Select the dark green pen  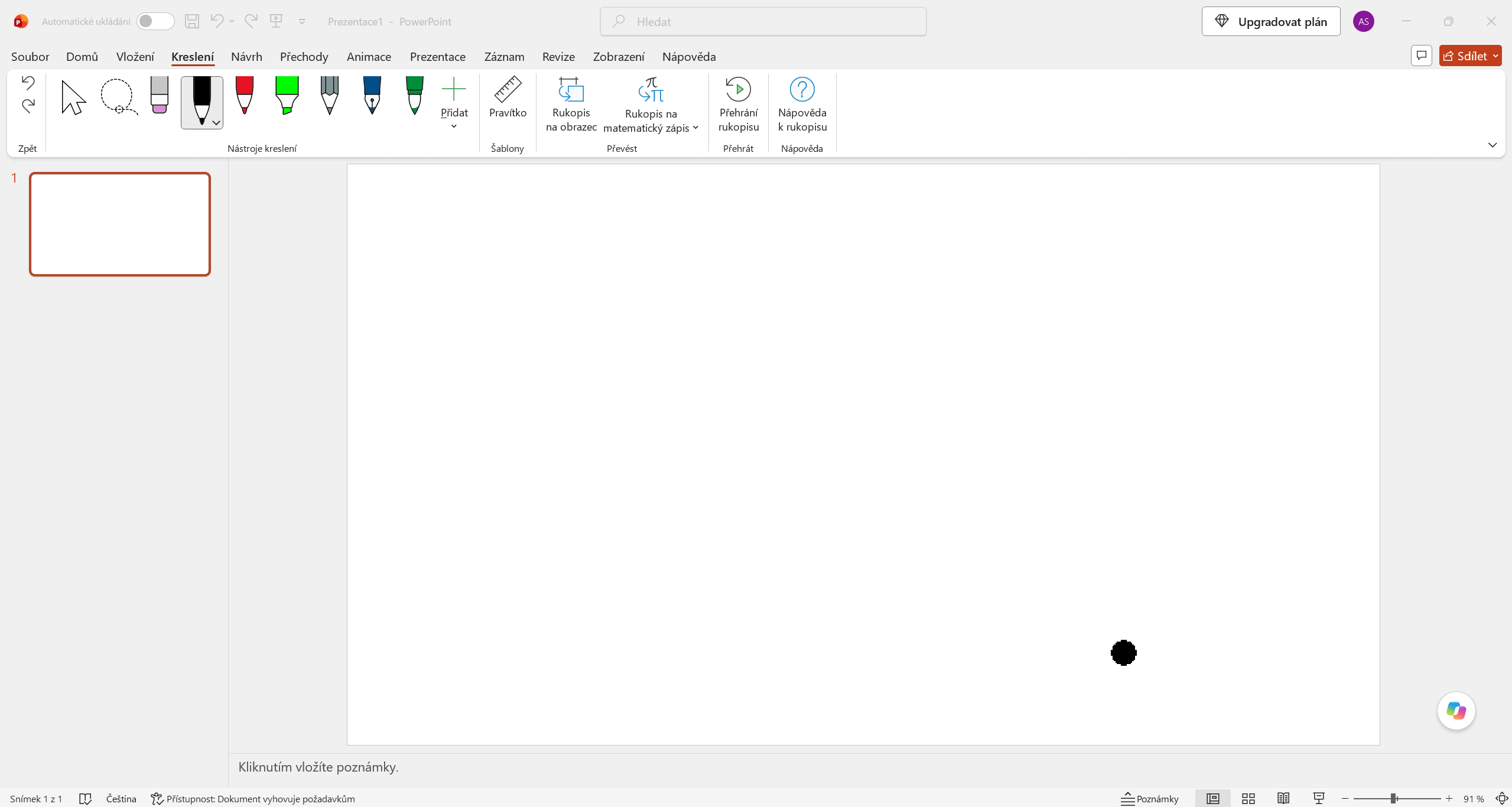[415, 95]
